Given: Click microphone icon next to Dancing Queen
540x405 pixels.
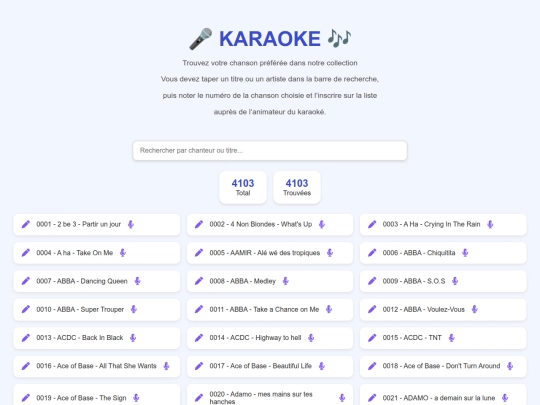Looking at the screenshot, I should [x=137, y=281].
